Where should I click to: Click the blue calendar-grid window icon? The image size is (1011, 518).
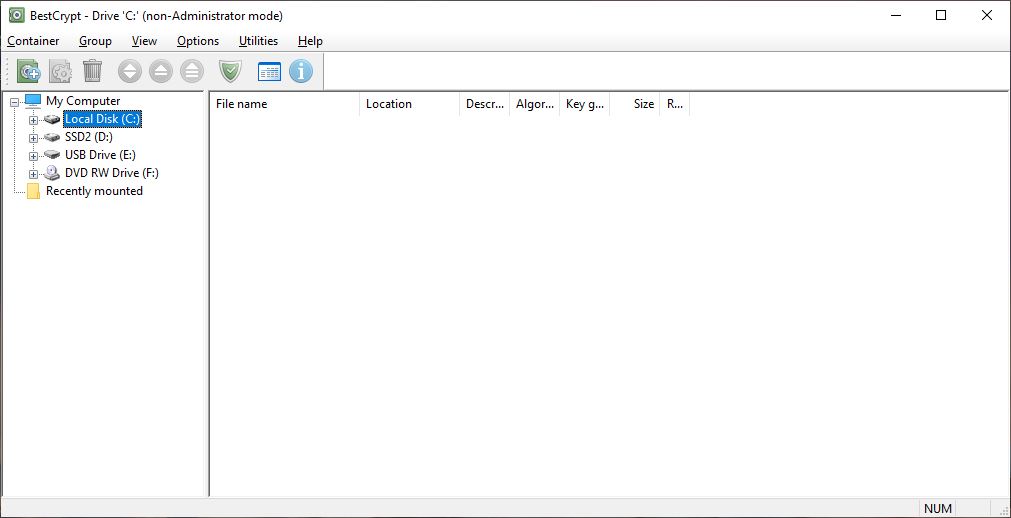coord(270,71)
